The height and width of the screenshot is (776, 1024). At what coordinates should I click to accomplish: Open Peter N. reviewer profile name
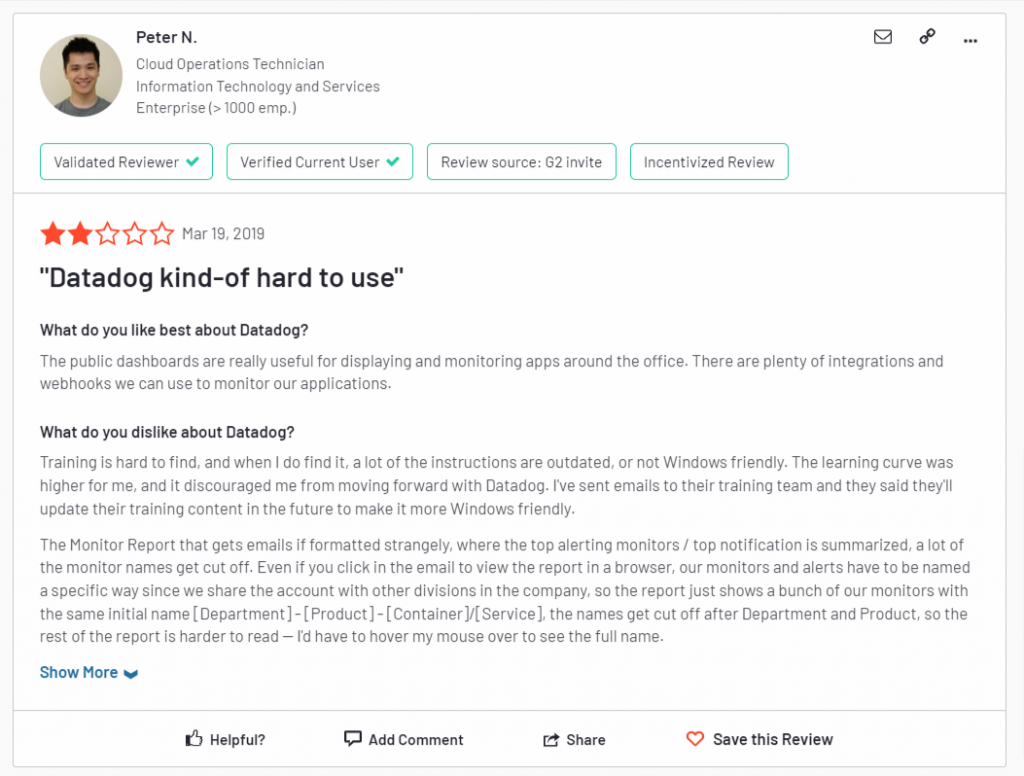point(166,37)
